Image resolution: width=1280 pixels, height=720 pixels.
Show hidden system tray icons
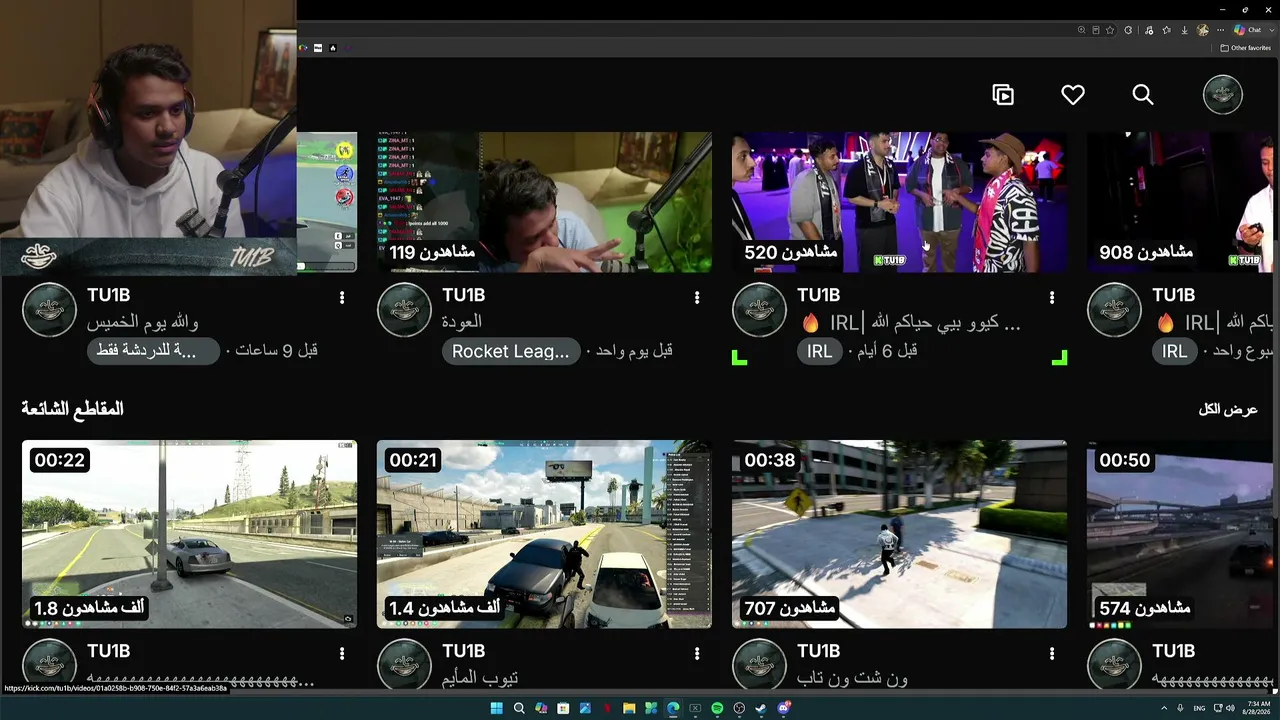[x=1164, y=708]
